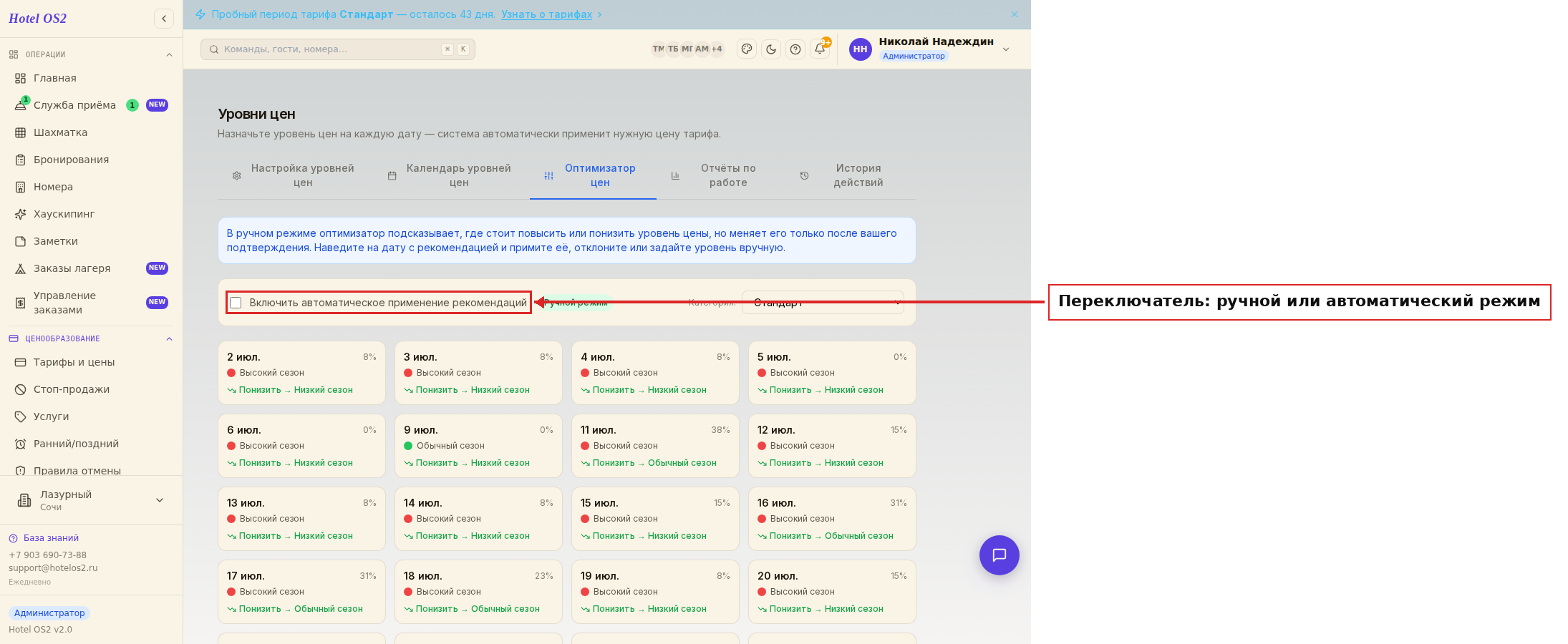The width and height of the screenshot is (1568, 644).
Task: Open the floating chat bubble button
Action: 1000,555
